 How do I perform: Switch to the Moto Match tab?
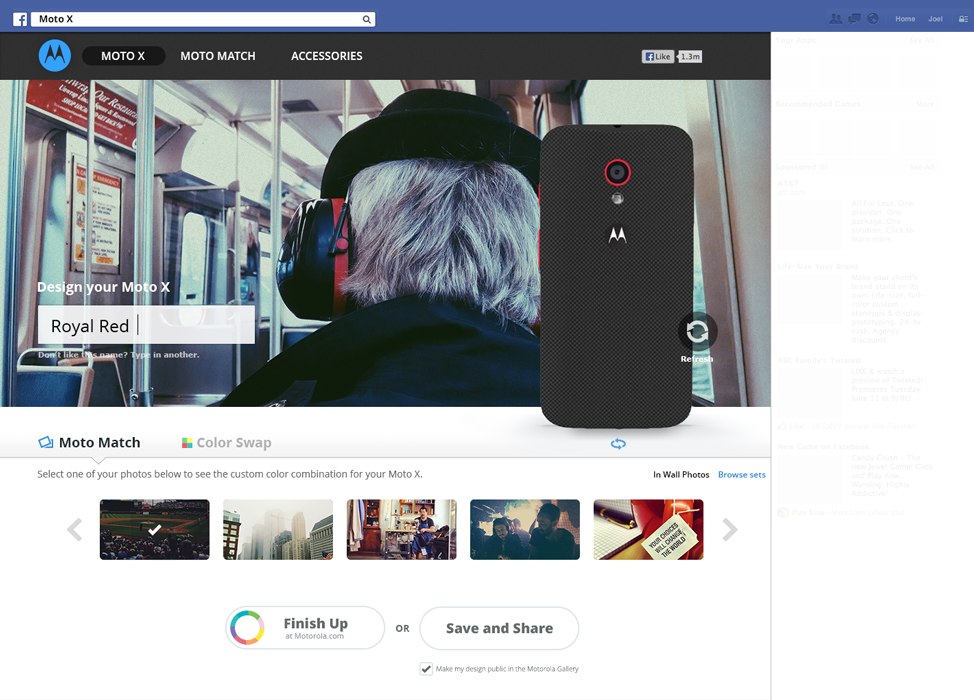[x=89, y=442]
